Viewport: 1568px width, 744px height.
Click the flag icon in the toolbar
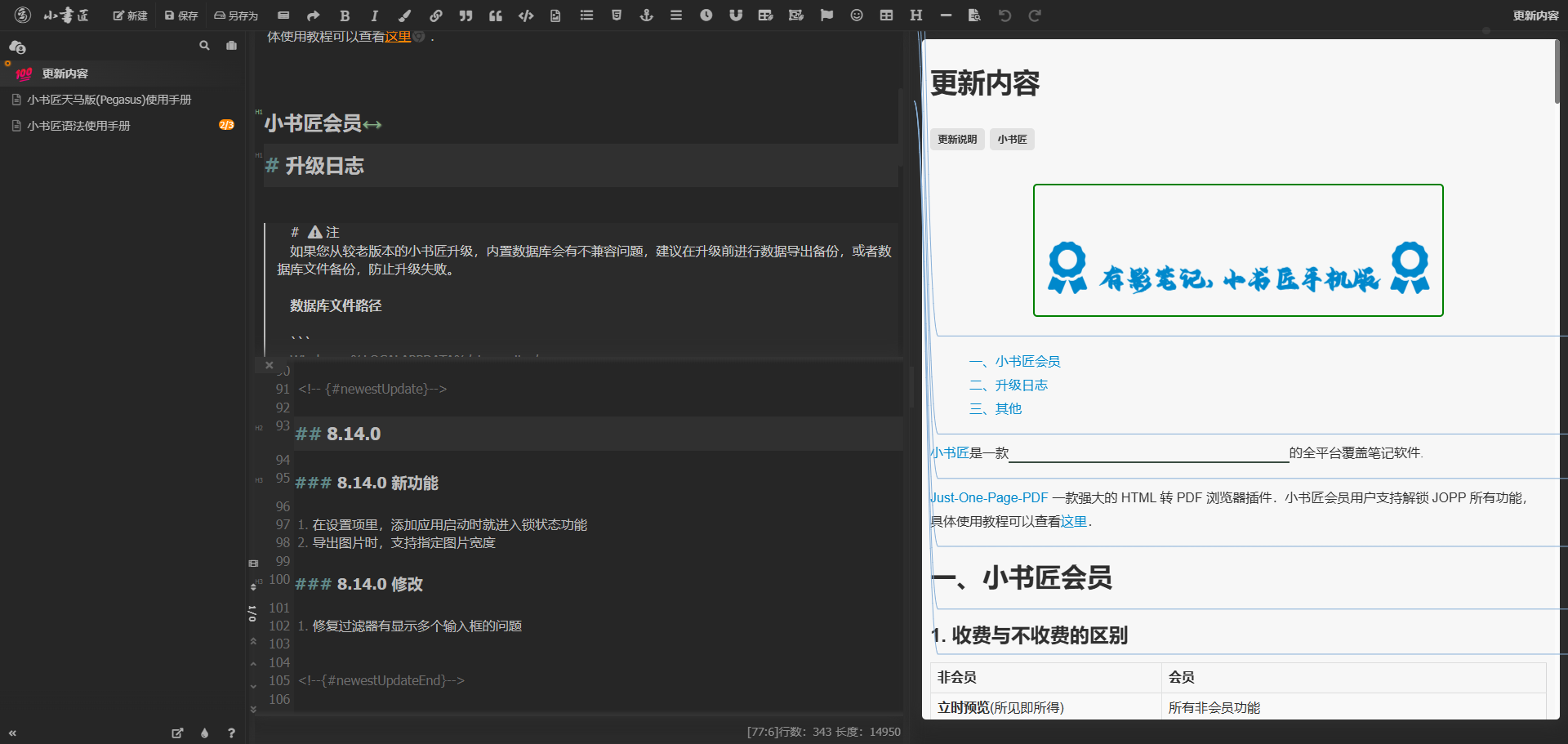tap(826, 16)
